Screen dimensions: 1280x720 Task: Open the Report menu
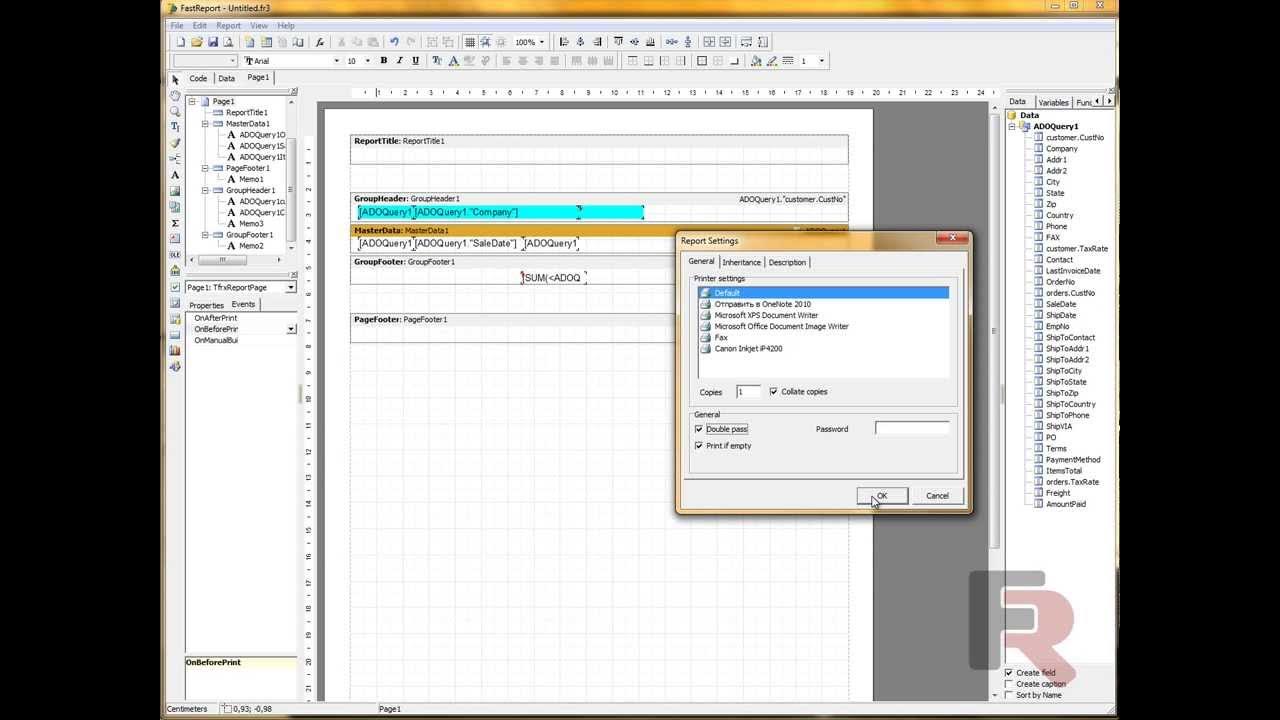228,25
